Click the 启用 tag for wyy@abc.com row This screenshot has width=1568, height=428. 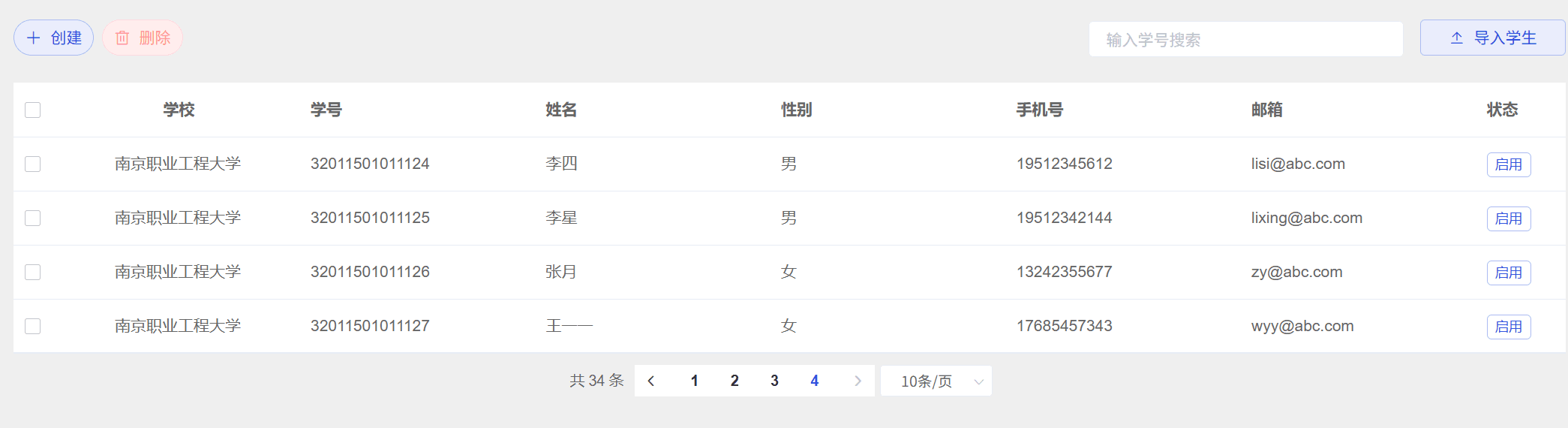(1508, 327)
